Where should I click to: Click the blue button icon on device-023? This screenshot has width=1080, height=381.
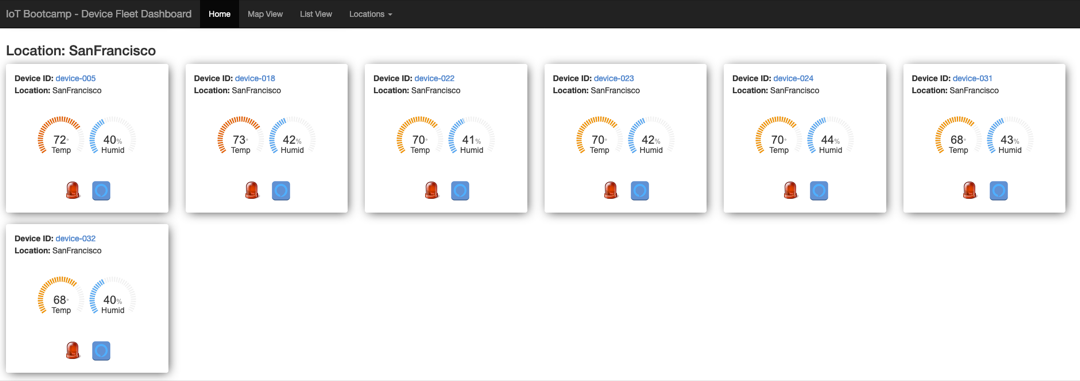tap(640, 191)
